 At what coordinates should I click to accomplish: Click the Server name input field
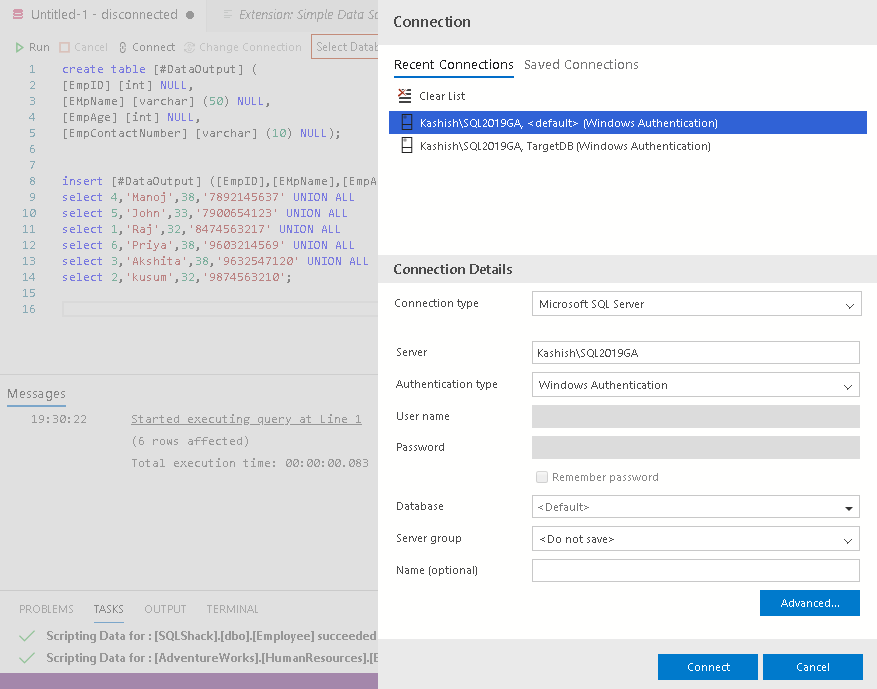pos(695,353)
